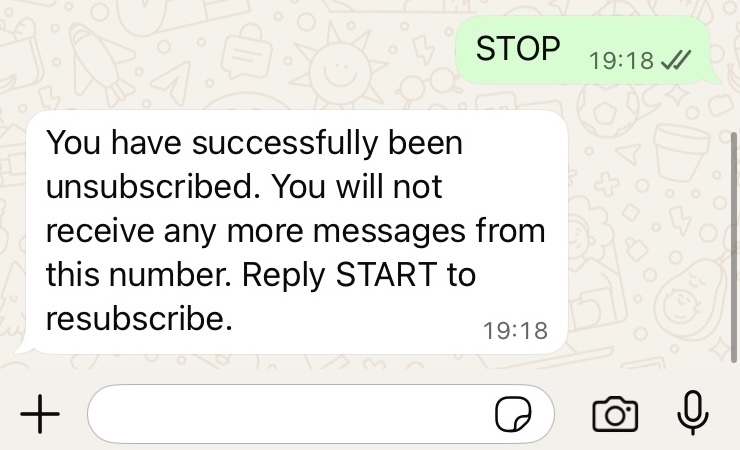
Task: Open the plus attachment menu
Action: (x=40, y=414)
